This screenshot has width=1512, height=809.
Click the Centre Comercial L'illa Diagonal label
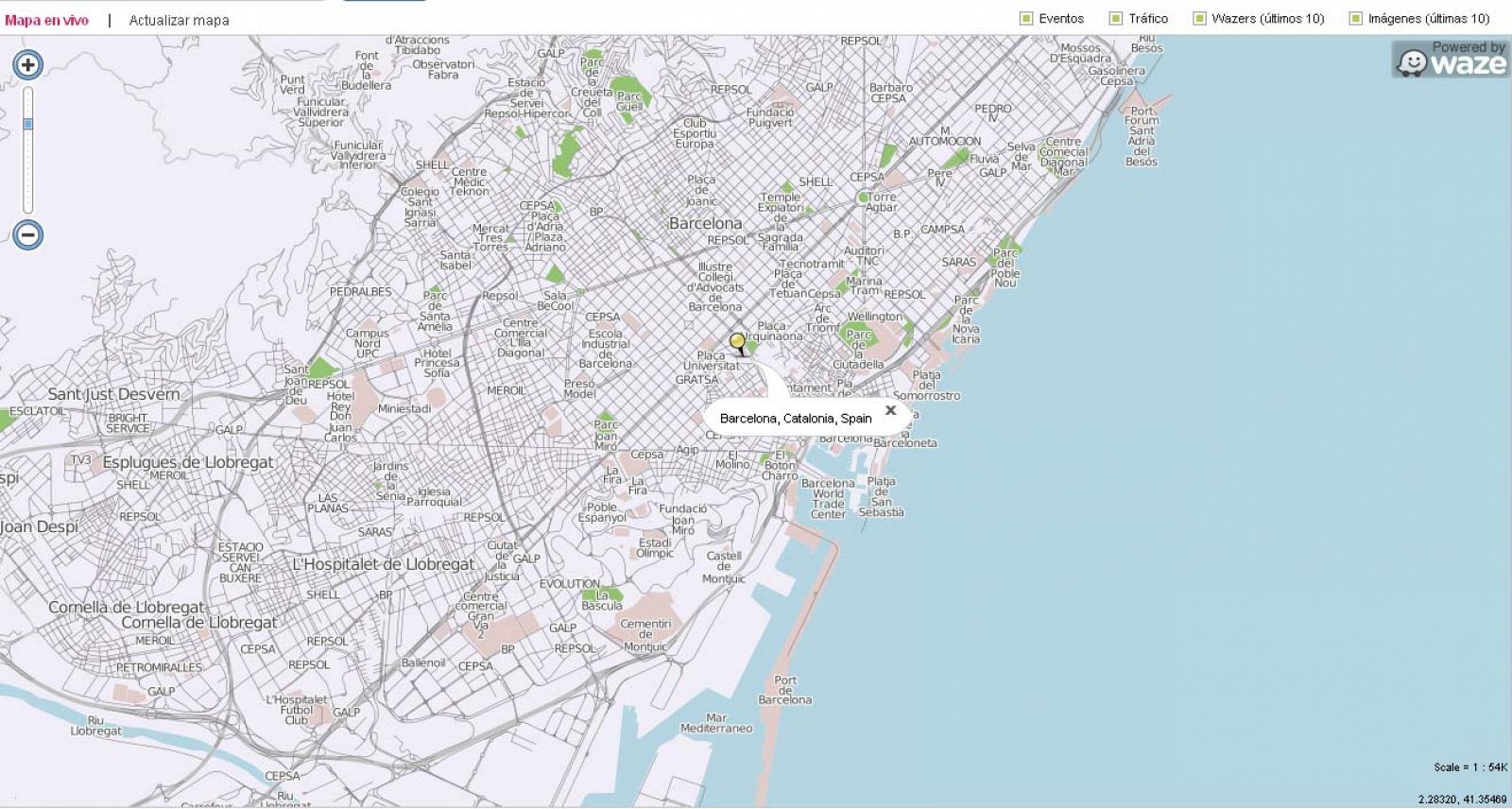521,337
